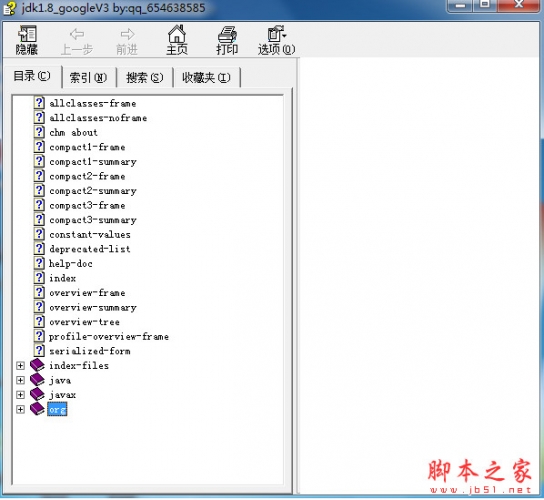544x500 pixels.
Task: Click the page icon next to help-doc
Action: click(39, 263)
